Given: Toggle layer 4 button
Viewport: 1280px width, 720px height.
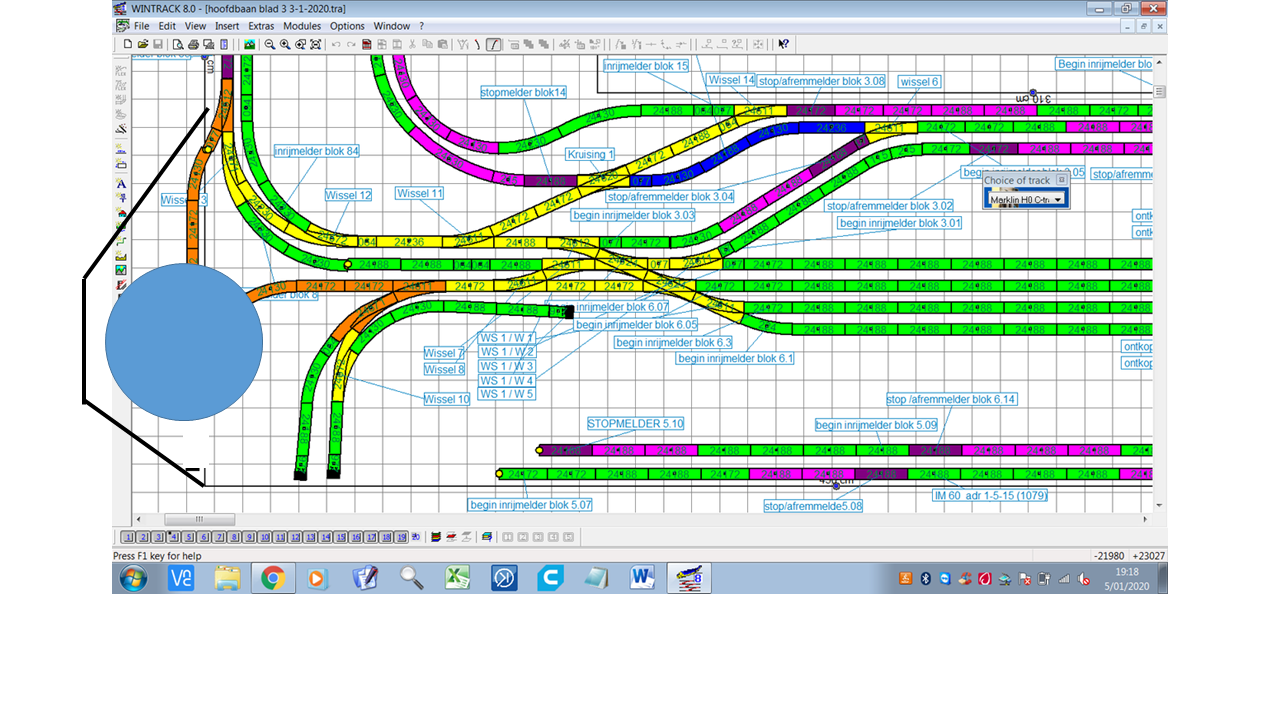Looking at the screenshot, I should click(x=174, y=537).
